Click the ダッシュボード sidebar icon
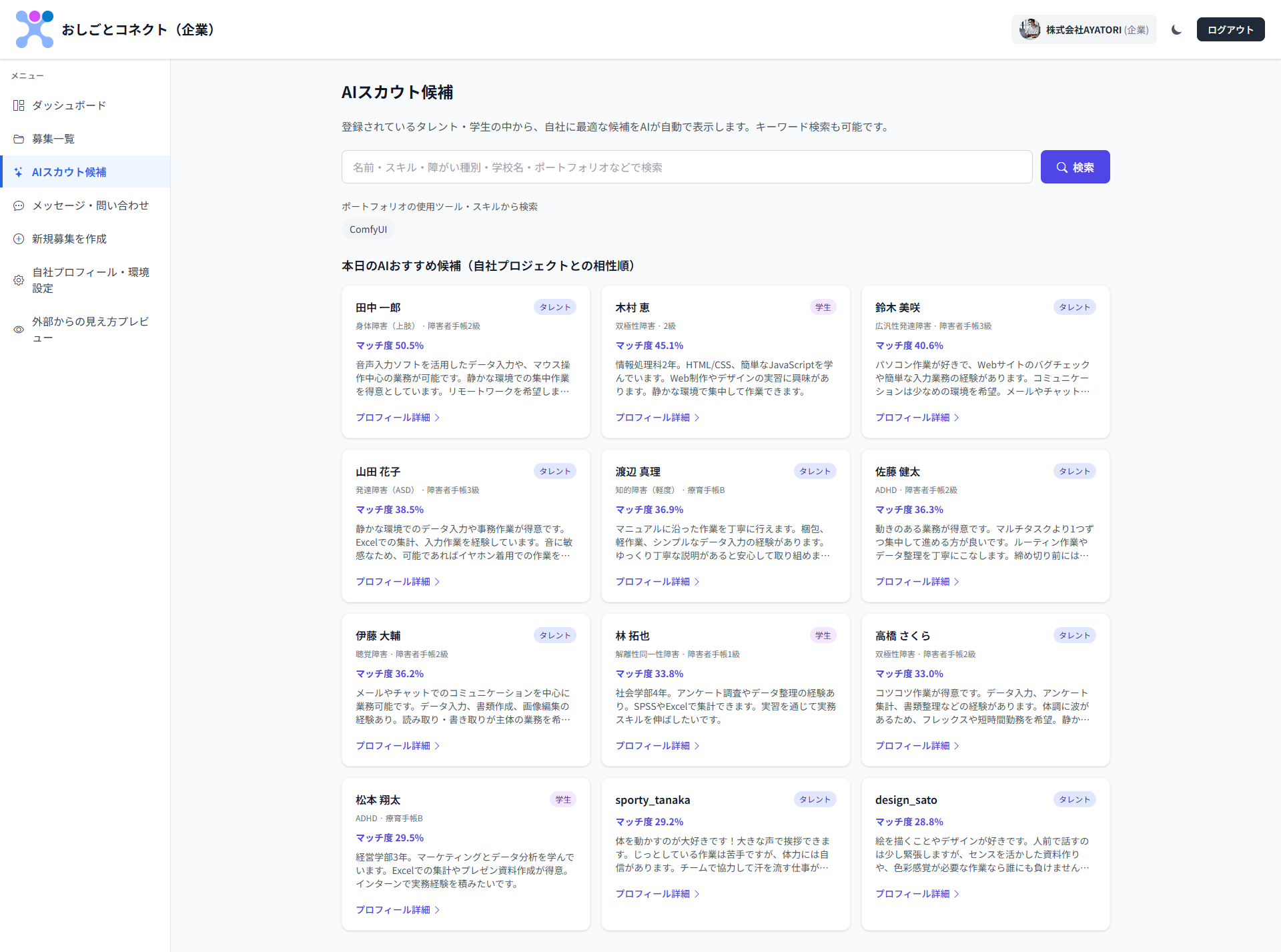 click(19, 105)
